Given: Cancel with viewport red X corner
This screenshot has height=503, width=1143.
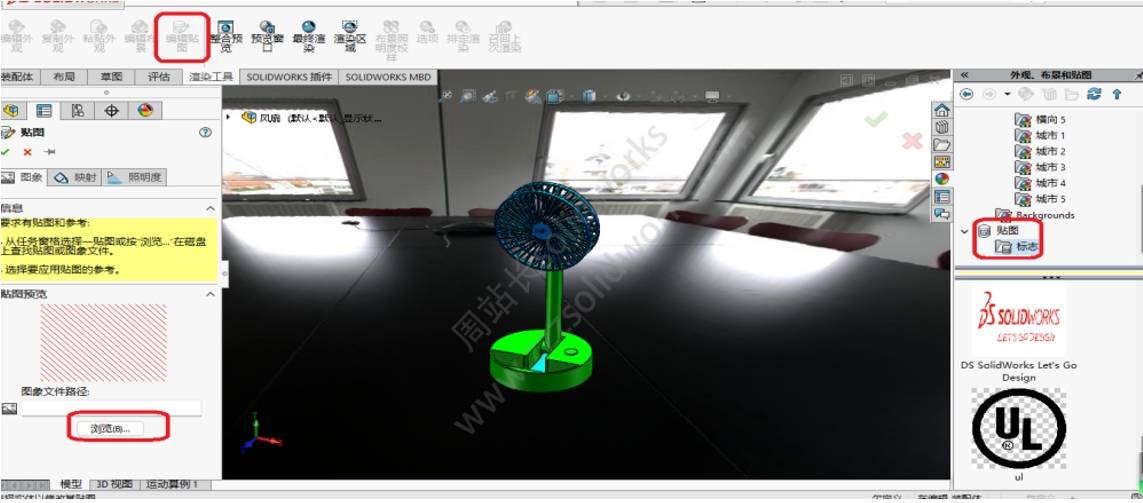Looking at the screenshot, I should pyautogui.click(x=912, y=141).
